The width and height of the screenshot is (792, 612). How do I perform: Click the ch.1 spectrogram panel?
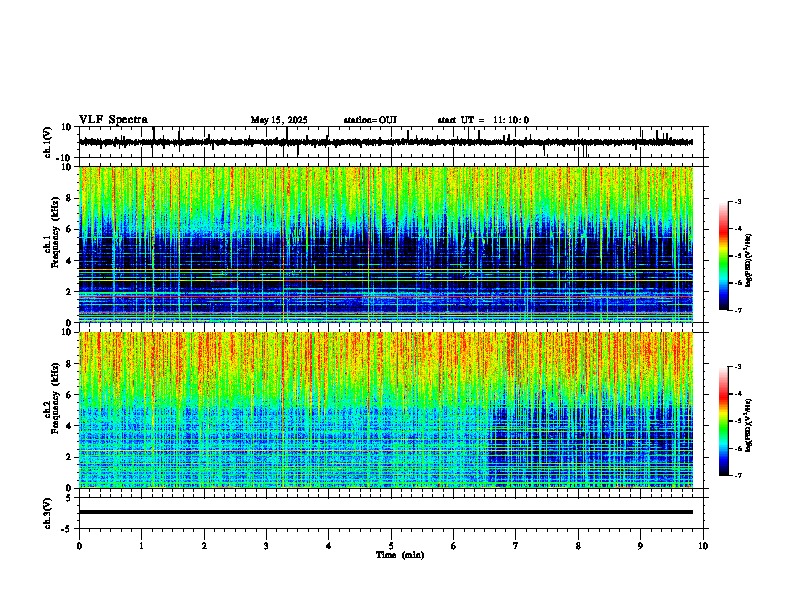[x=386, y=244]
